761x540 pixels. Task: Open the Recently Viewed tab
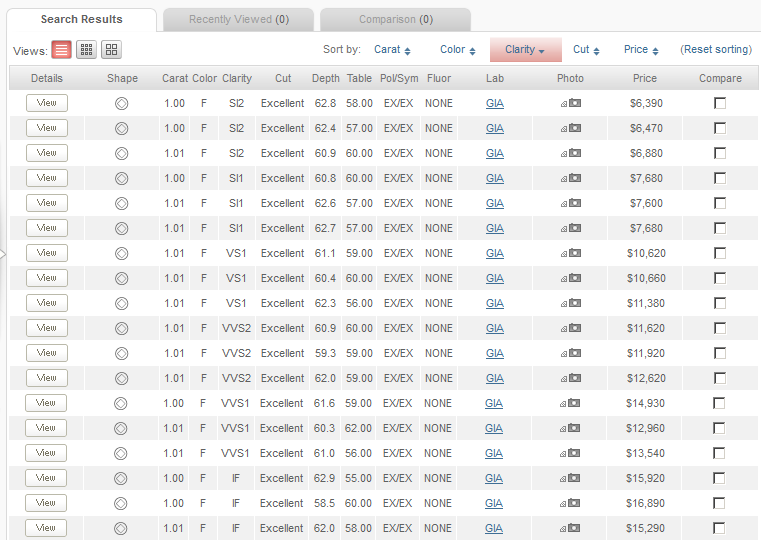[x=238, y=19]
